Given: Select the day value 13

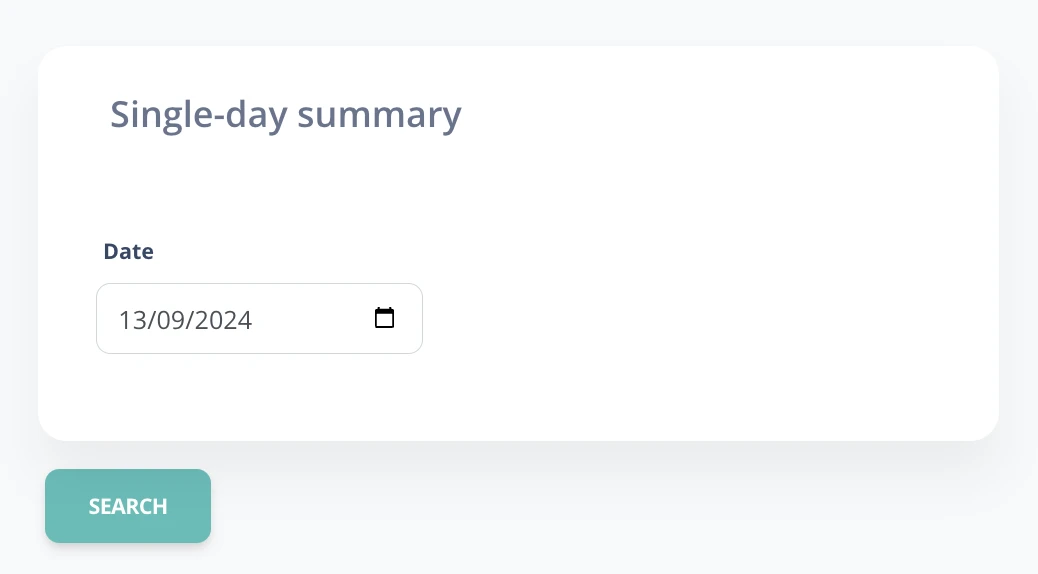Looking at the screenshot, I should pos(132,320).
